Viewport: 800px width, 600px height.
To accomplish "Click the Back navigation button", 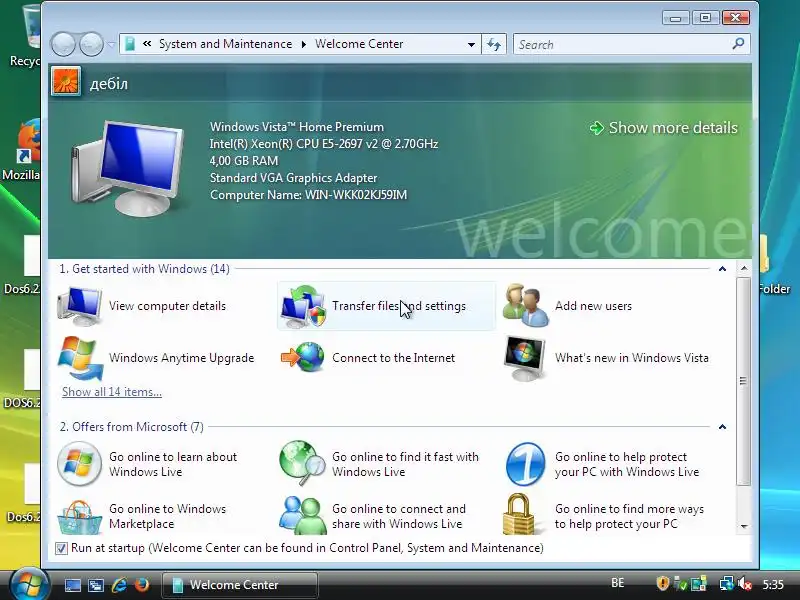I will pos(63,44).
